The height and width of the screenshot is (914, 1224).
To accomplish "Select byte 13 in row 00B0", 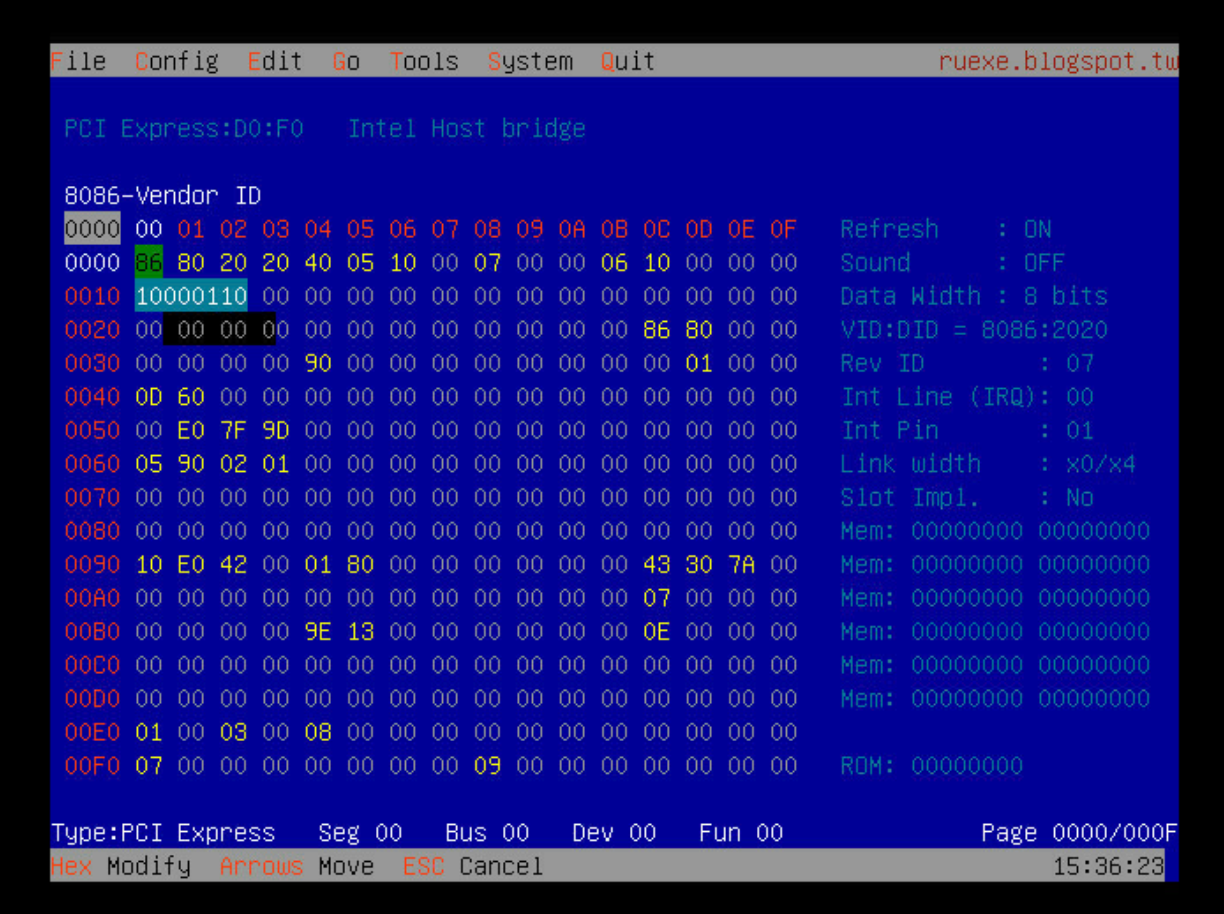I will [x=360, y=632].
